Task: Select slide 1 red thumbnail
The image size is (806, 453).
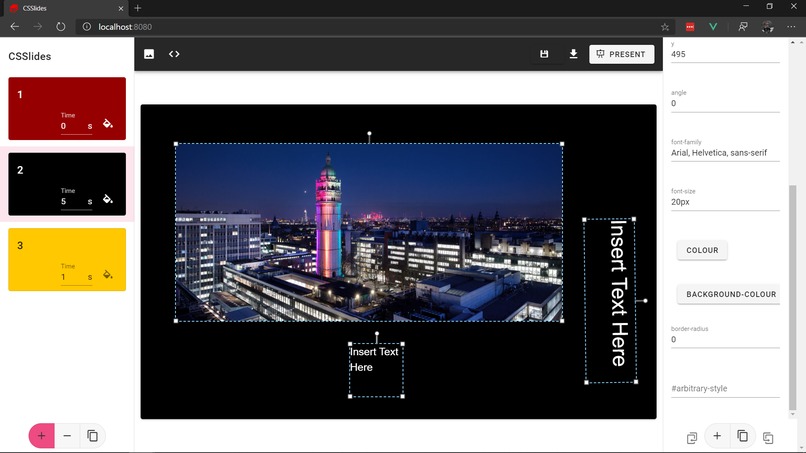Action: [x=67, y=108]
